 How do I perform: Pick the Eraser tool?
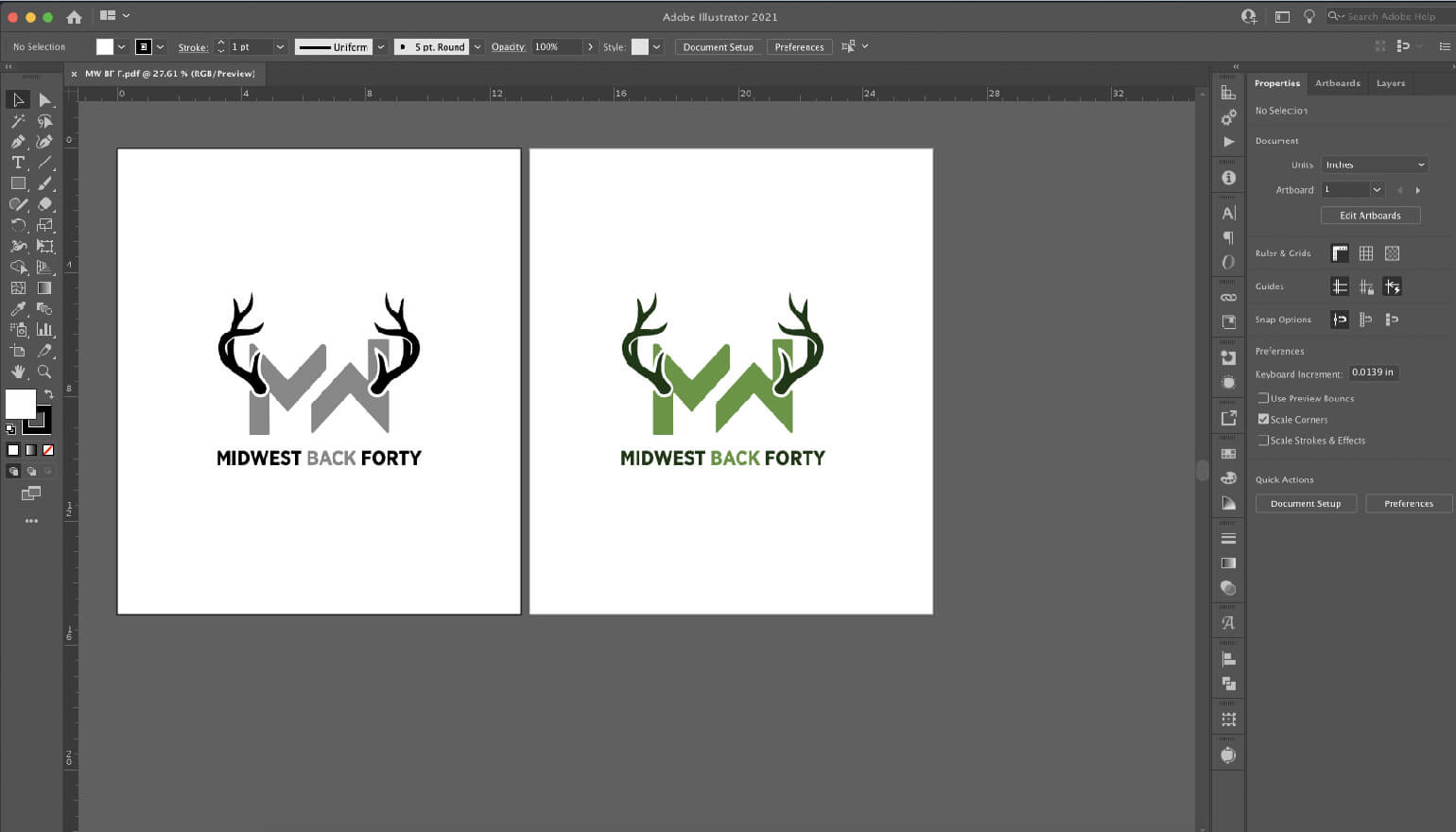click(44, 204)
